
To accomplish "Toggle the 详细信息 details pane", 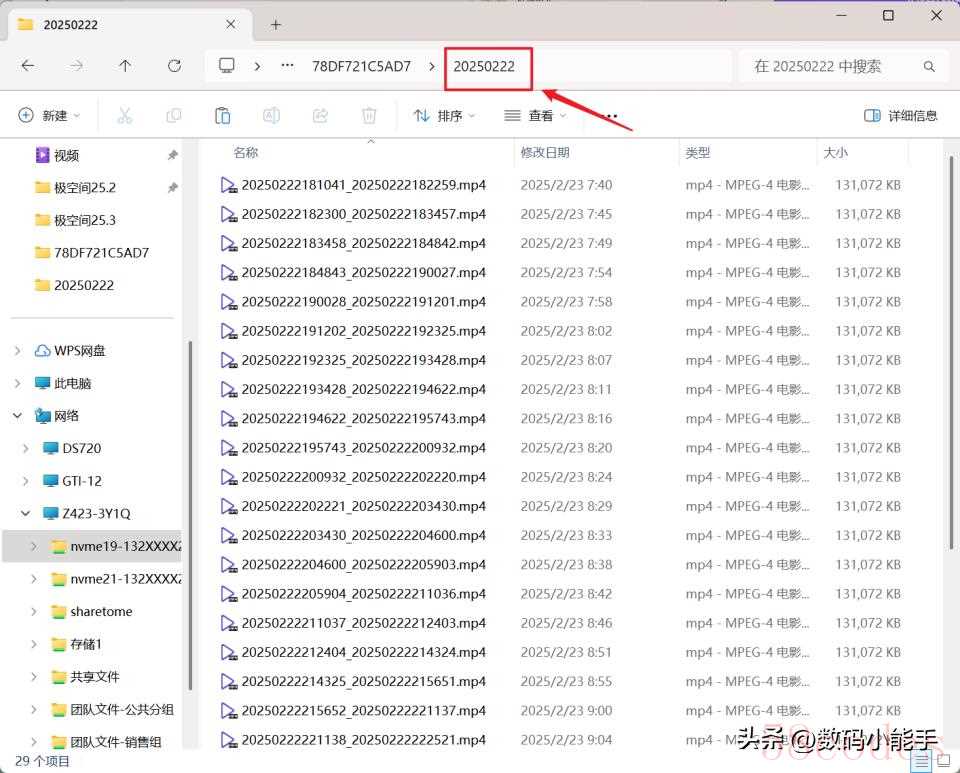I will (x=900, y=116).
